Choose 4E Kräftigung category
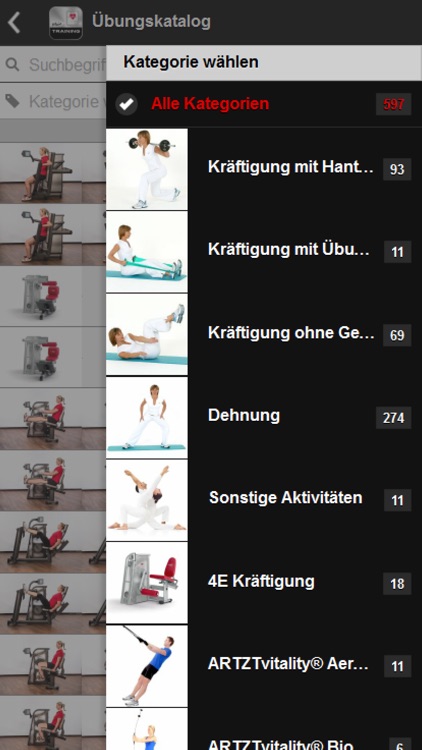The image size is (422, 750). click(x=264, y=583)
